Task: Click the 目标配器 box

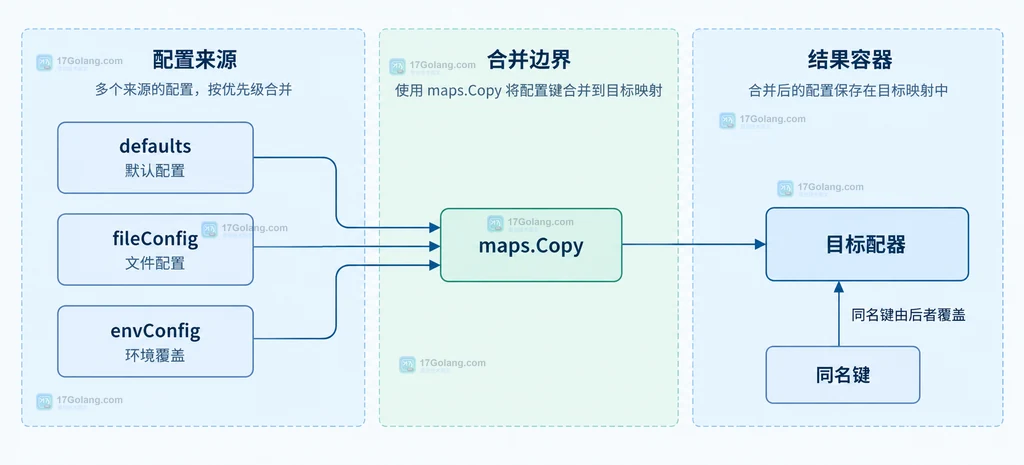Action: (867, 244)
